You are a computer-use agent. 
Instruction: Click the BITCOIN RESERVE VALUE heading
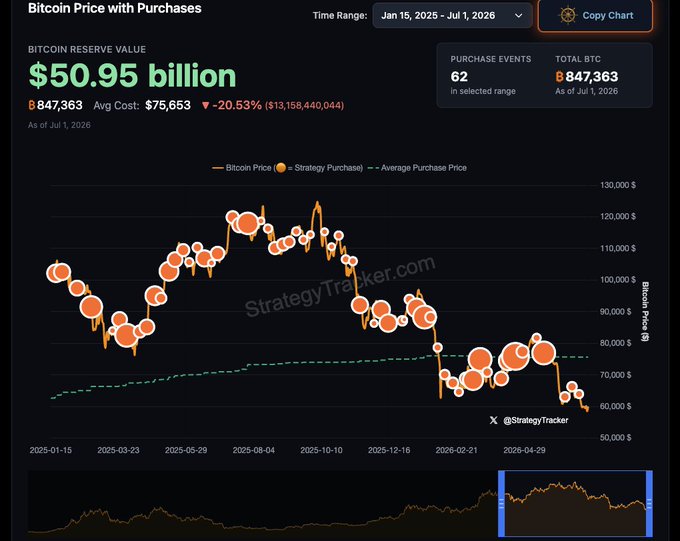pyautogui.click(x=87, y=49)
